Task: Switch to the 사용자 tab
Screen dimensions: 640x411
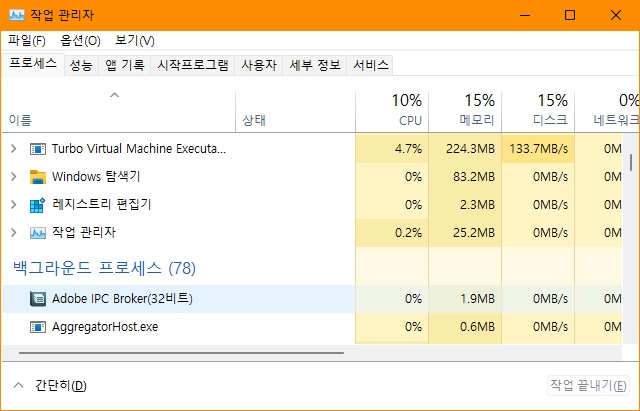Action: (259, 65)
